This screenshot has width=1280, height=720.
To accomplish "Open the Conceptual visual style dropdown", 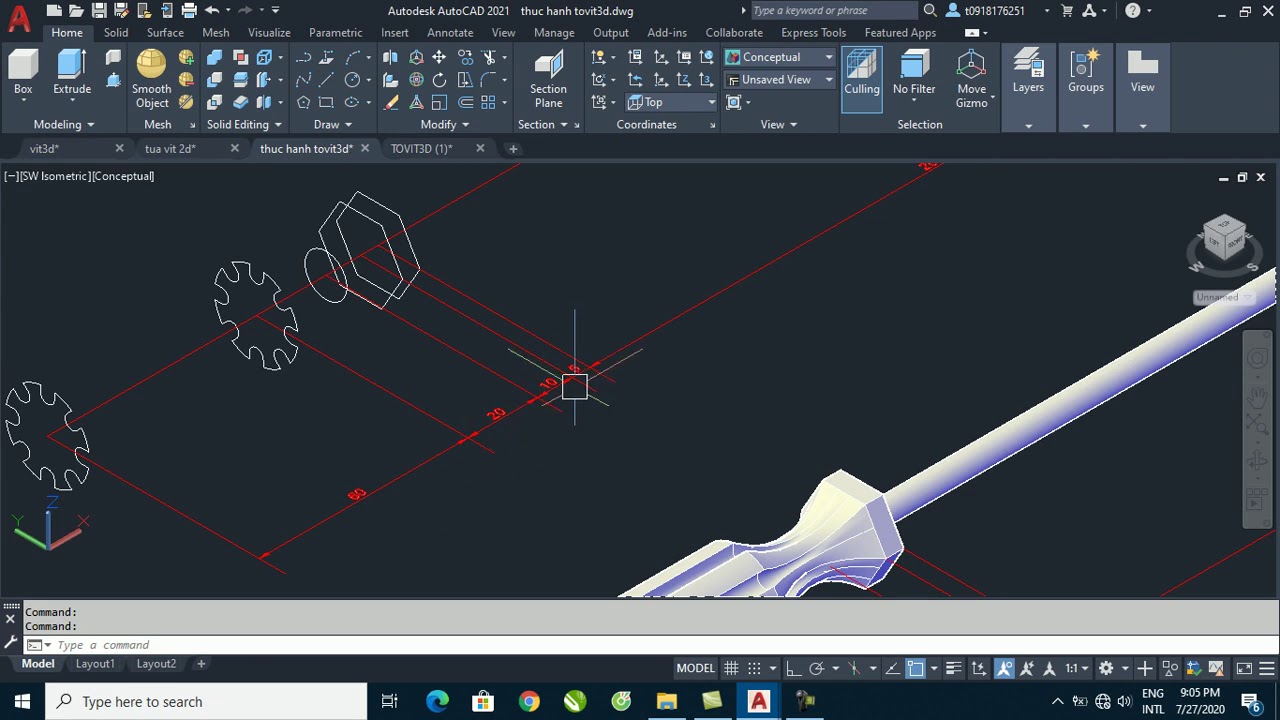I will pos(779,57).
